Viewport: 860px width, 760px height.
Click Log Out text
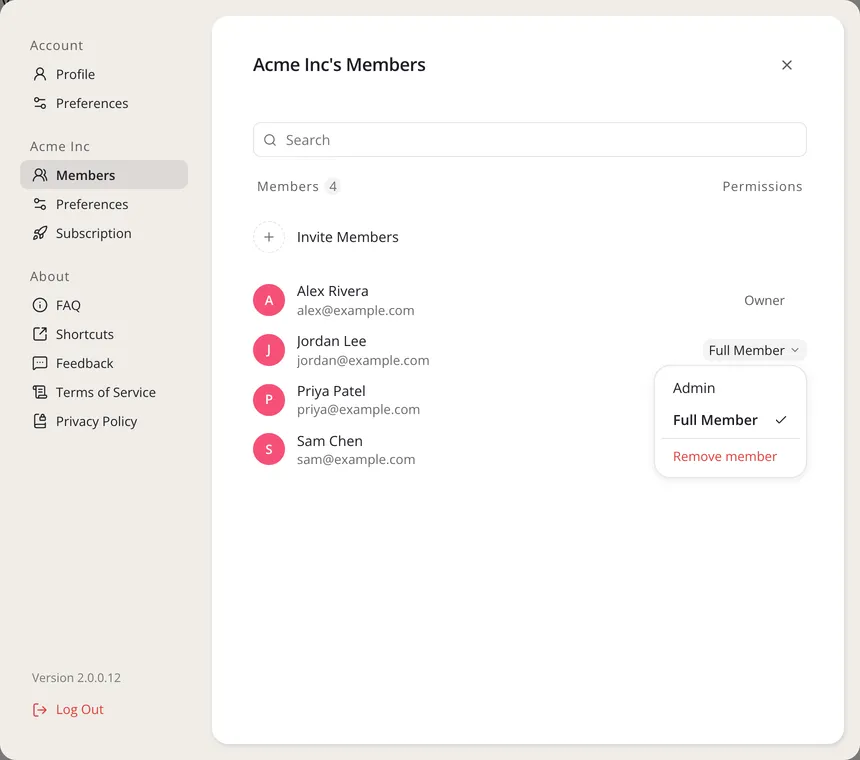[x=80, y=710]
